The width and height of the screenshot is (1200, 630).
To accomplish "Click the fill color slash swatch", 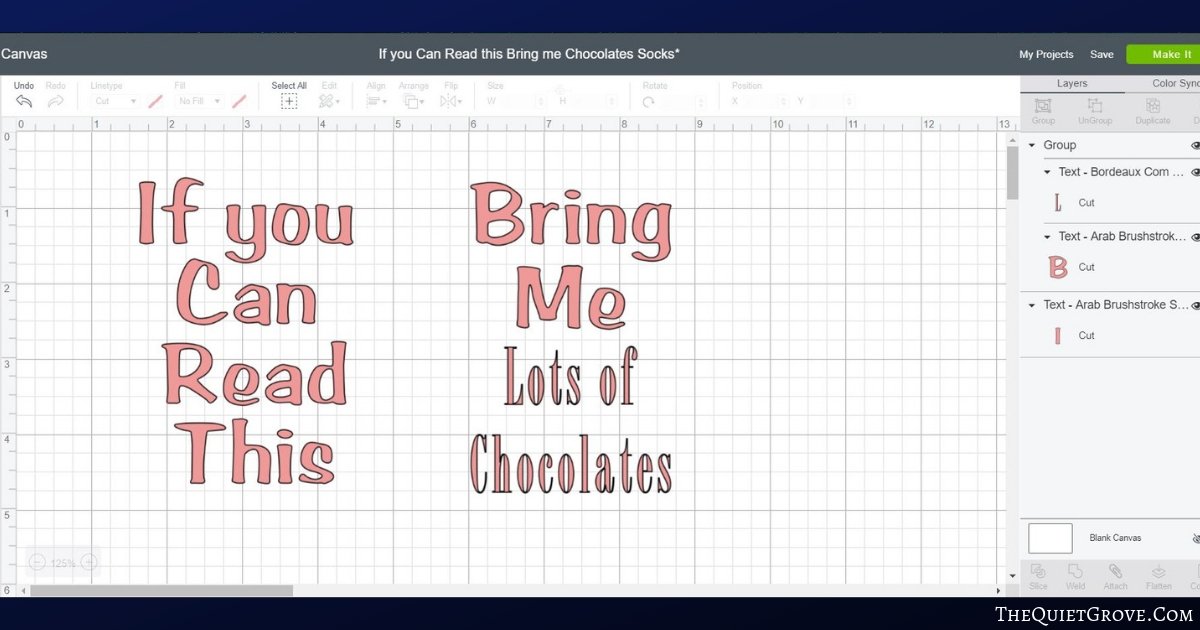I will (x=239, y=101).
